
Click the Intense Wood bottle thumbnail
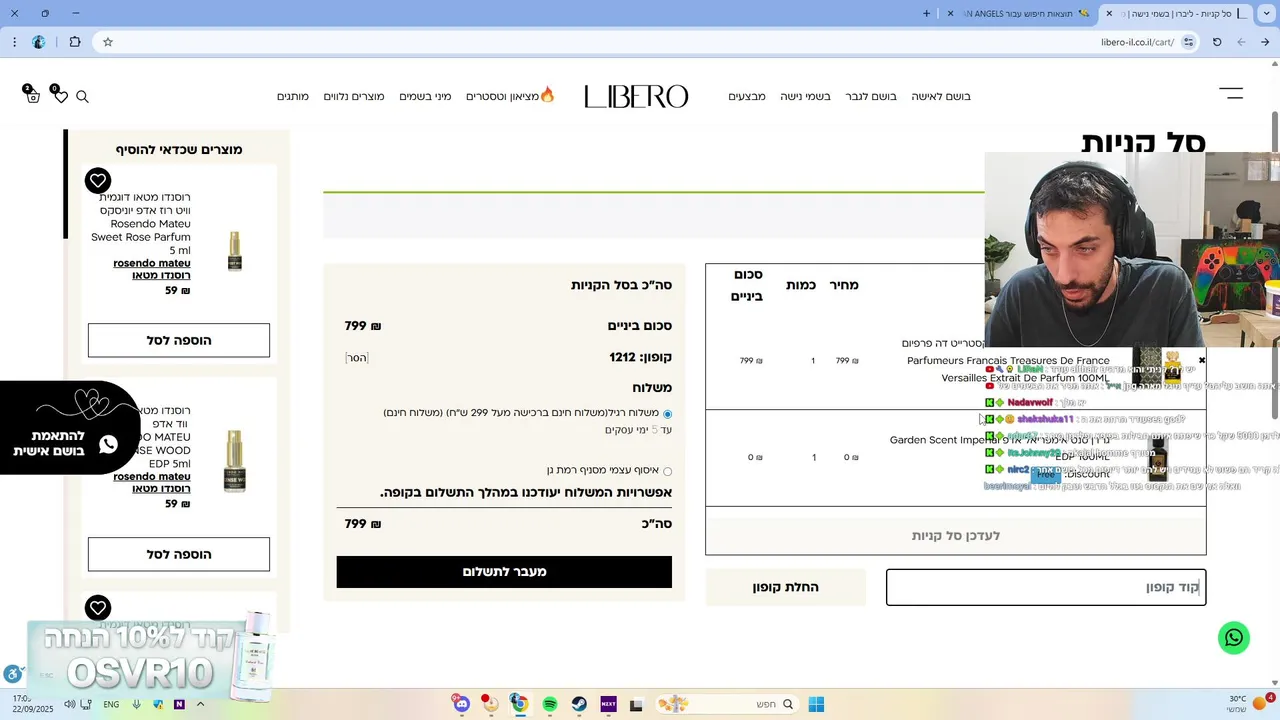click(234, 462)
